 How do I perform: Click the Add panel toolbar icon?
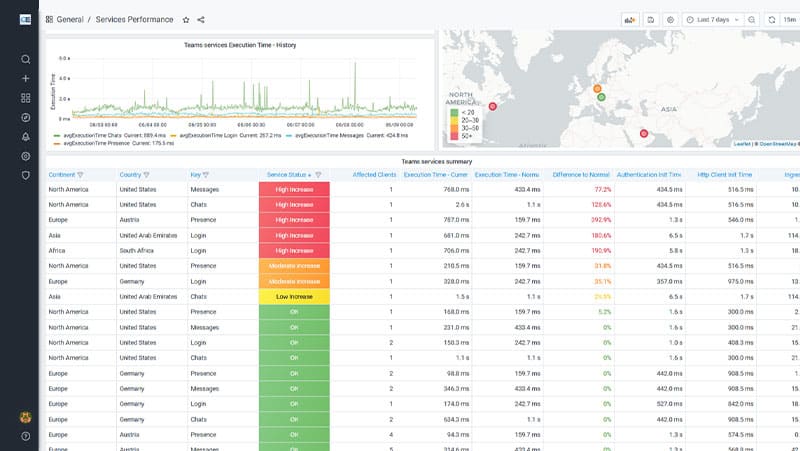tap(630, 20)
